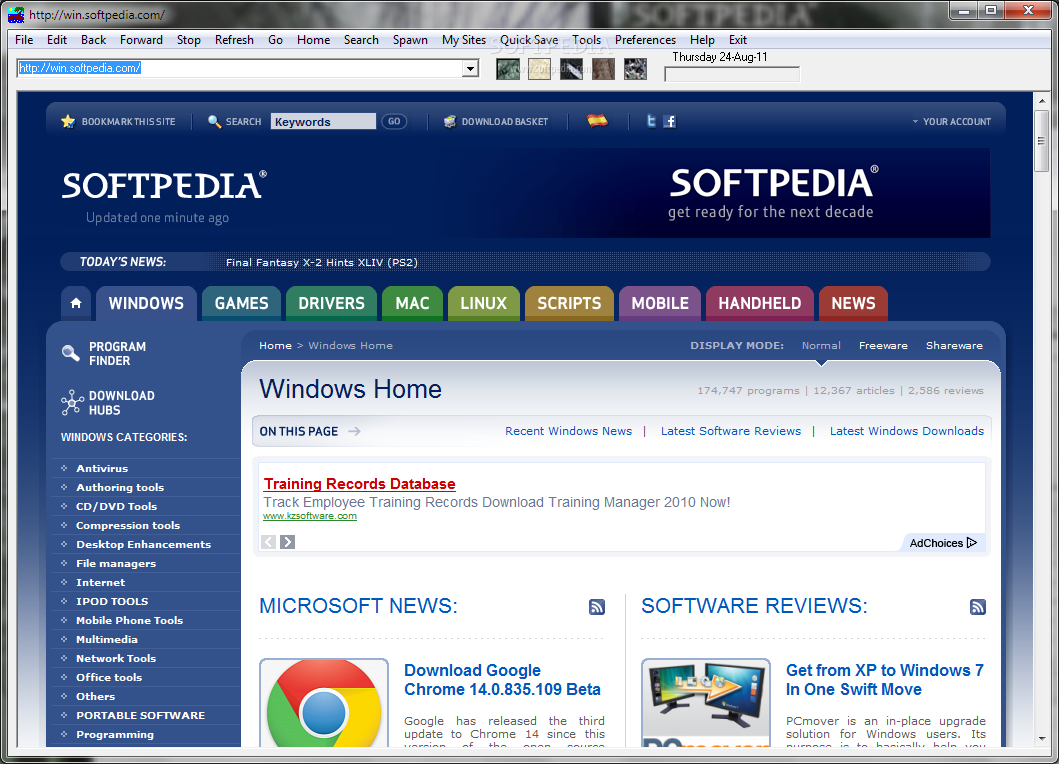Screen dimensions: 1059x764
Task: Open the Edit menu
Action: [x=57, y=40]
